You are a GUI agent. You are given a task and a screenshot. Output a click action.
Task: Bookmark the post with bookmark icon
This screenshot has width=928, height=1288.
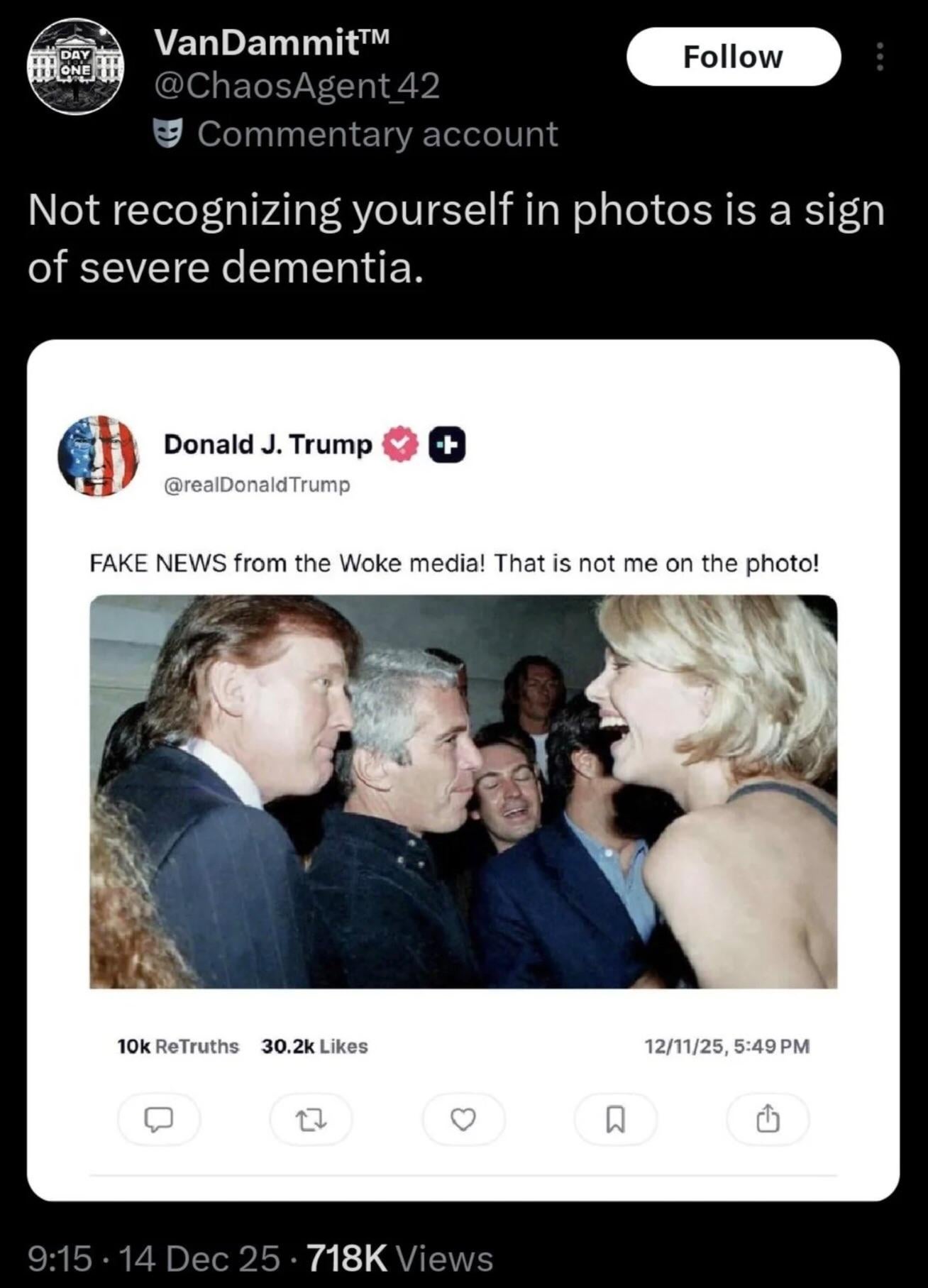tap(615, 1119)
